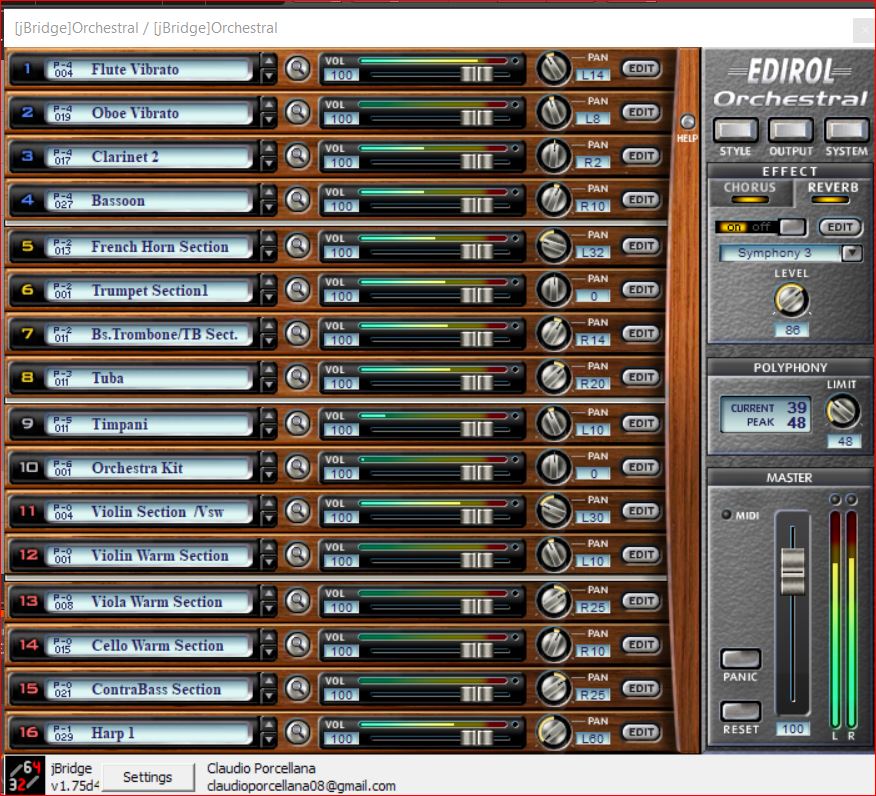Open the STYLE page
Viewport: 876px width, 796px height.
coord(735,130)
